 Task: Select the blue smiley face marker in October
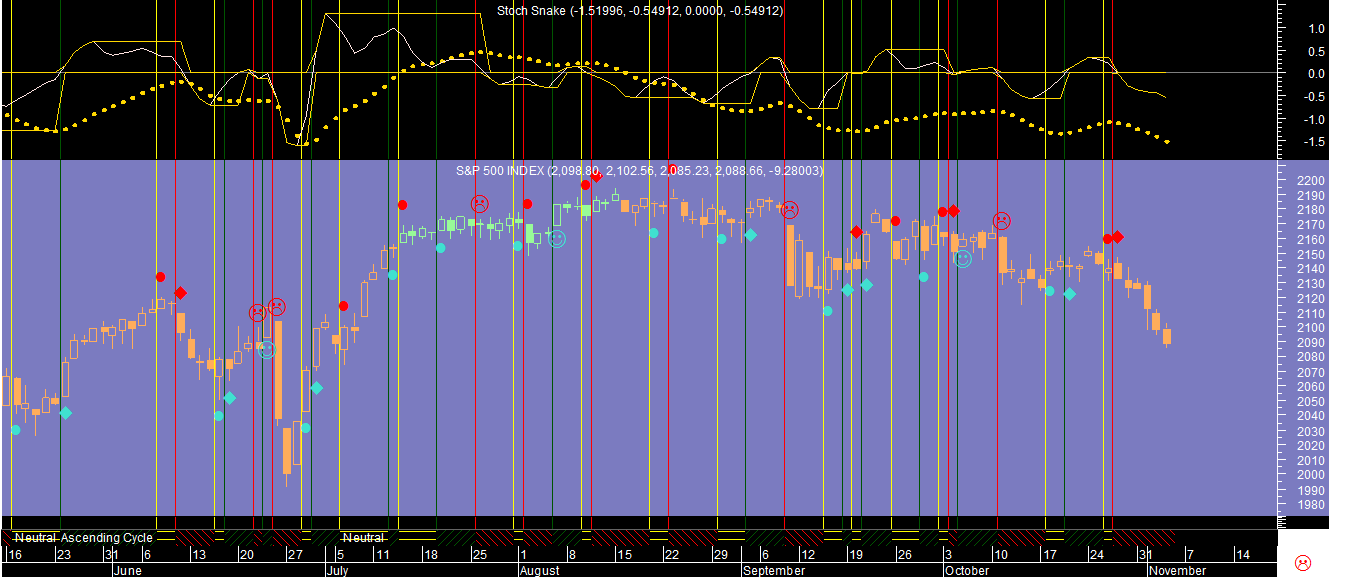[x=962, y=259]
